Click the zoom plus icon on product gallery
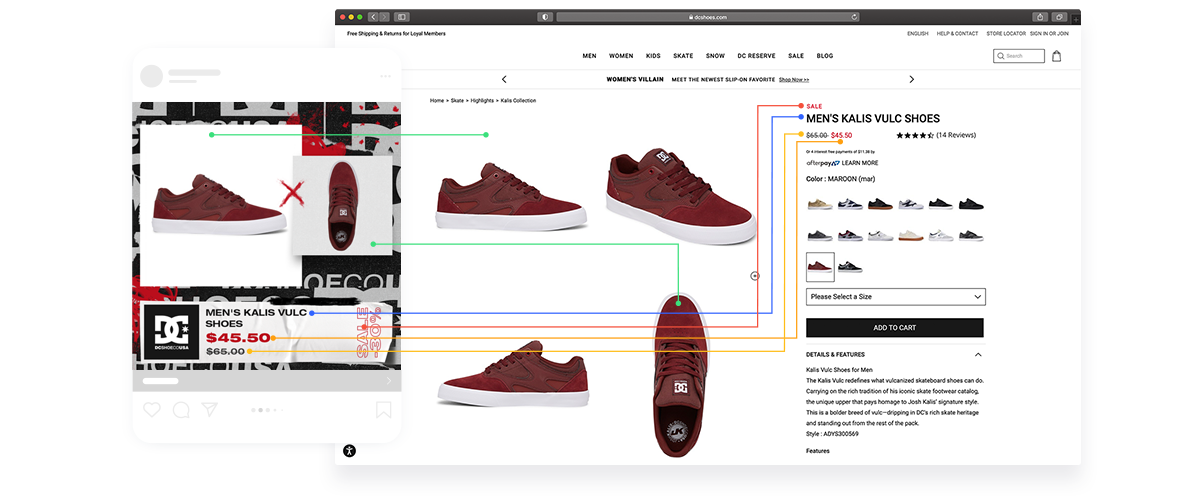 (755, 276)
